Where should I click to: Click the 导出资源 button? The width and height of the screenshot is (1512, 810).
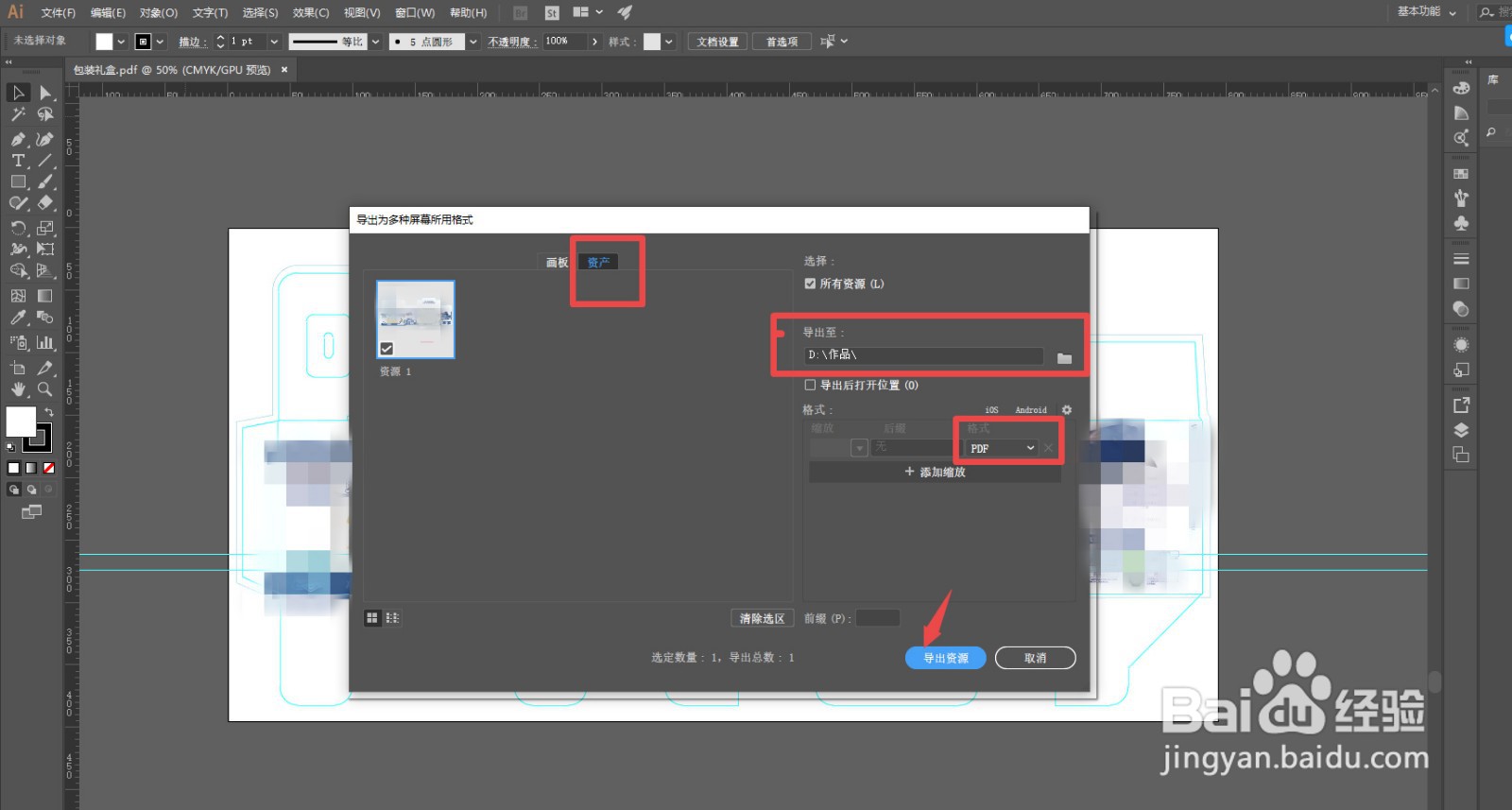point(946,658)
